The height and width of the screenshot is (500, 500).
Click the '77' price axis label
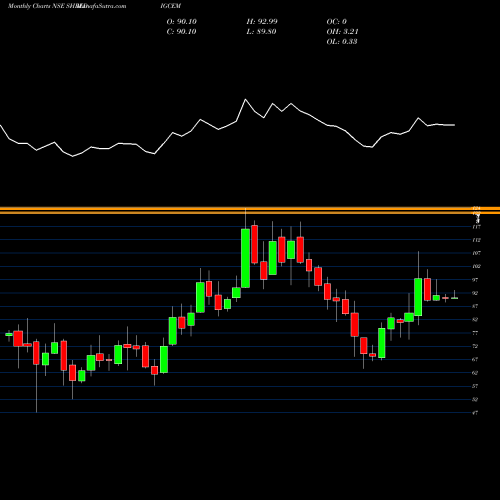tap(475, 333)
